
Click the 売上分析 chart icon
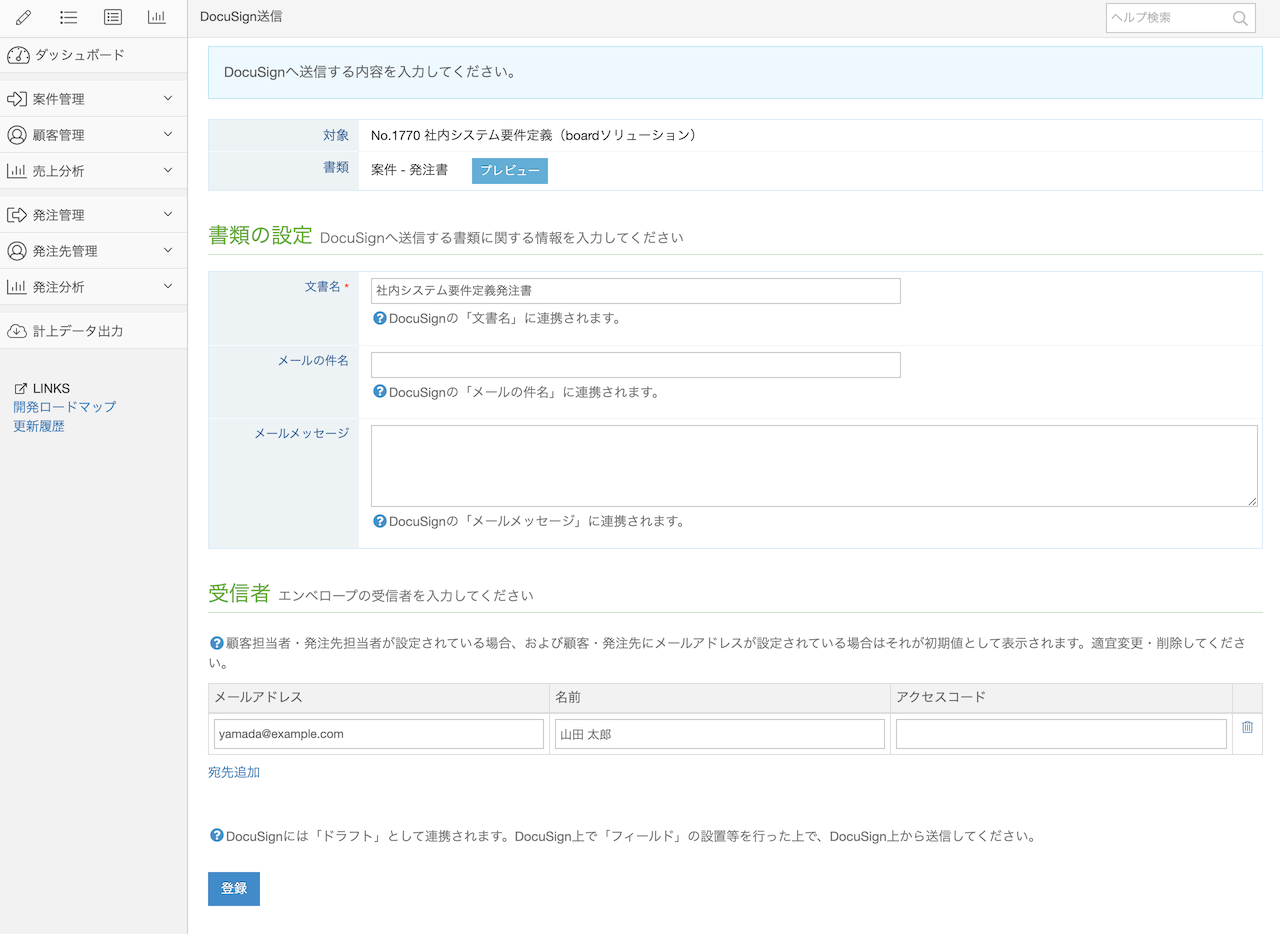coord(17,171)
